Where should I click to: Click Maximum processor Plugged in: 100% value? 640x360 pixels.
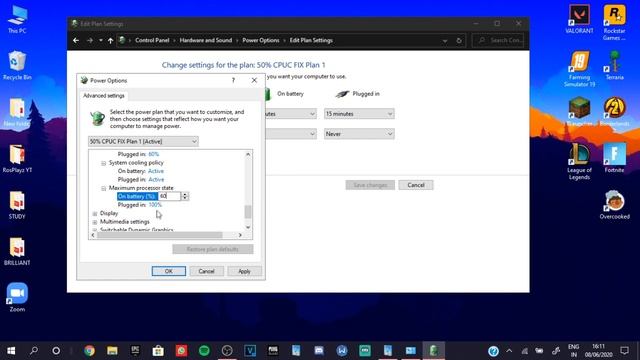[x=155, y=205]
